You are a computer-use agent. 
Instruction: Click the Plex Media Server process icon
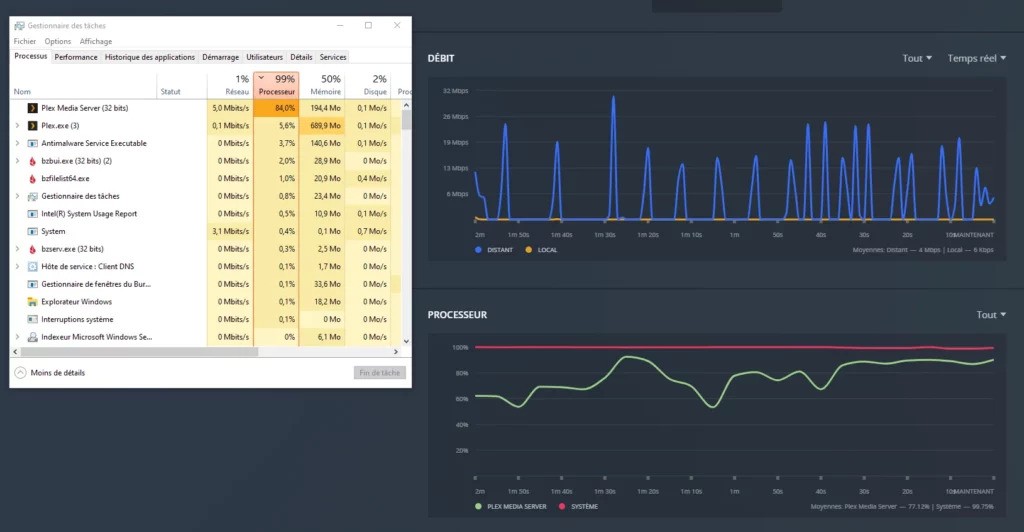(x=32, y=108)
